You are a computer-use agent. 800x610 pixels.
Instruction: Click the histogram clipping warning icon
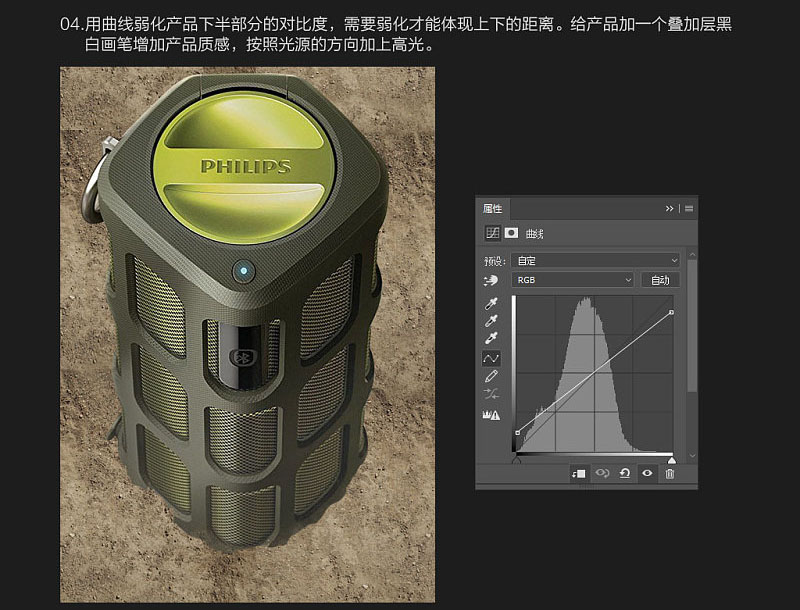pyautogui.click(x=491, y=414)
